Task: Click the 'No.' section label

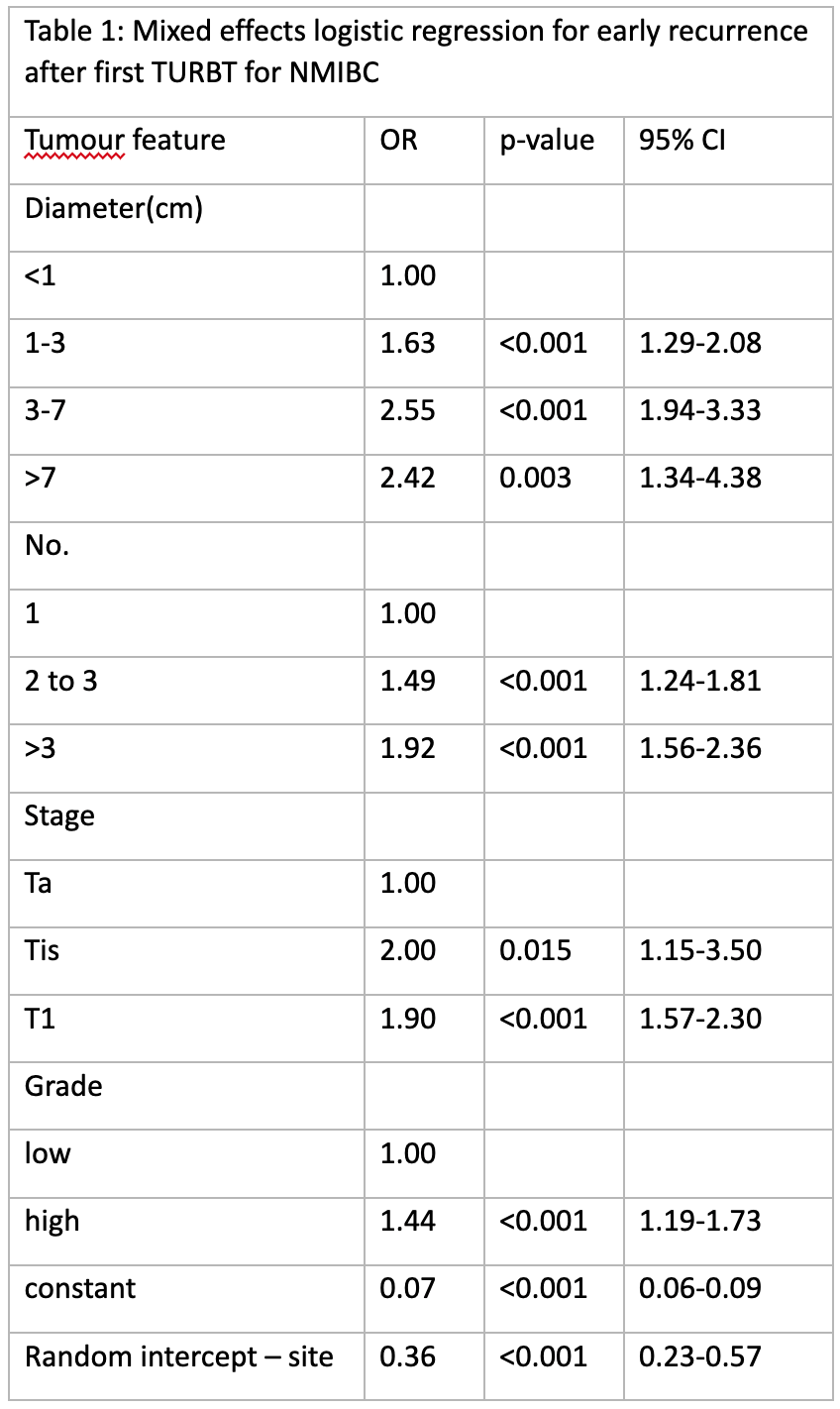Action: (47, 545)
